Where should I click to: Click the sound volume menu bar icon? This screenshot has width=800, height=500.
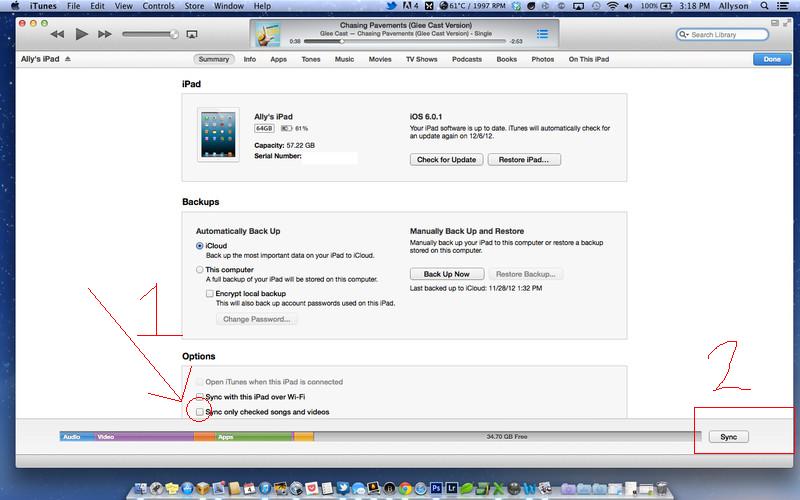[628, 6]
